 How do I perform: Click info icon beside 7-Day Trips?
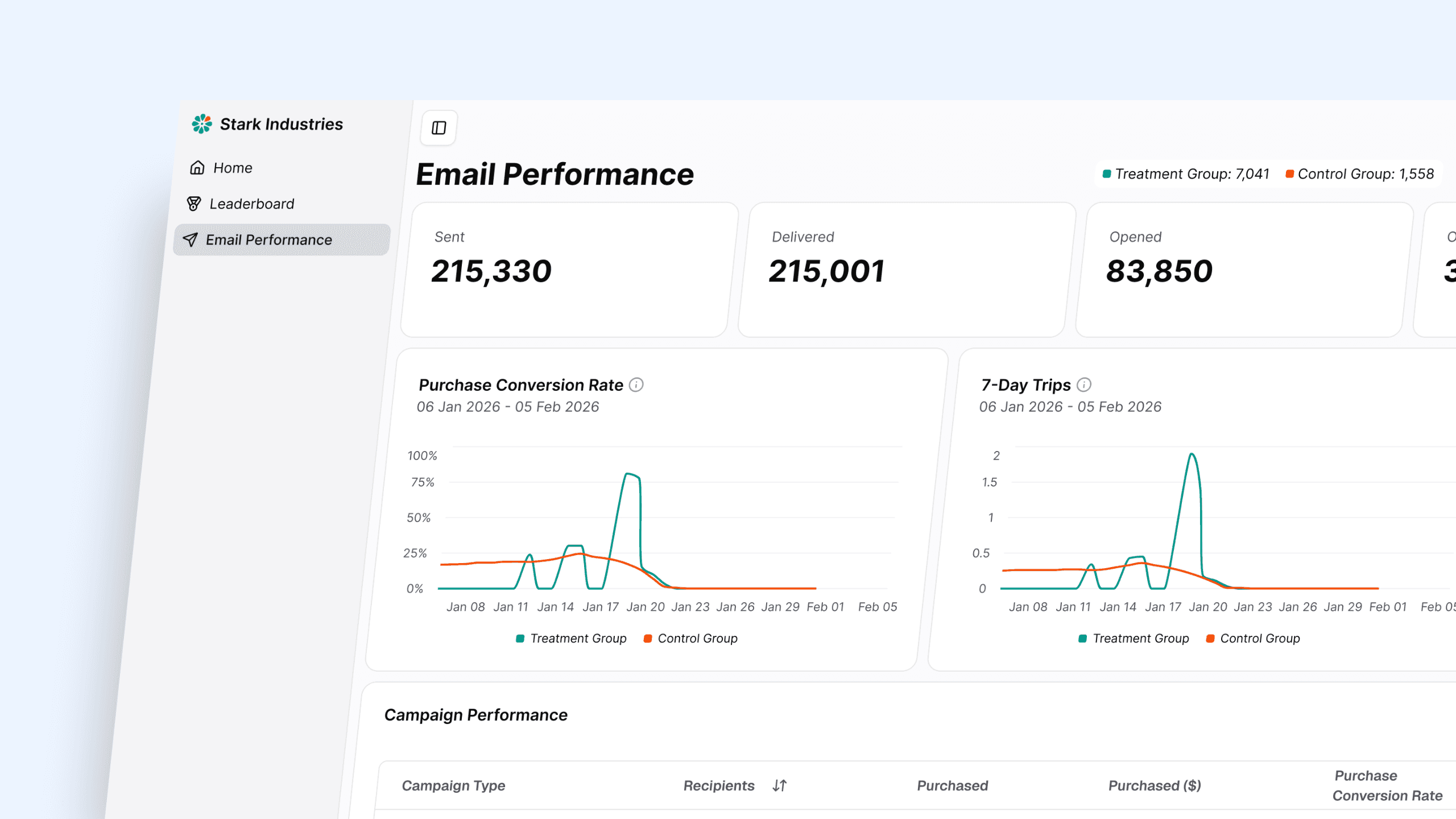point(1084,385)
